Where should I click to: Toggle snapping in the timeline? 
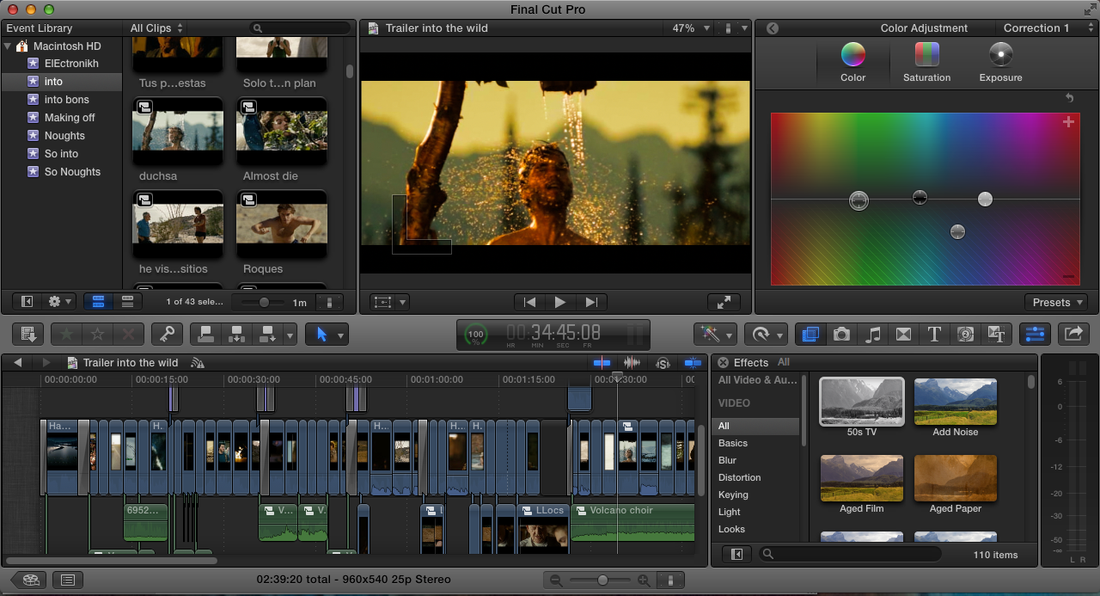pyautogui.click(x=693, y=363)
